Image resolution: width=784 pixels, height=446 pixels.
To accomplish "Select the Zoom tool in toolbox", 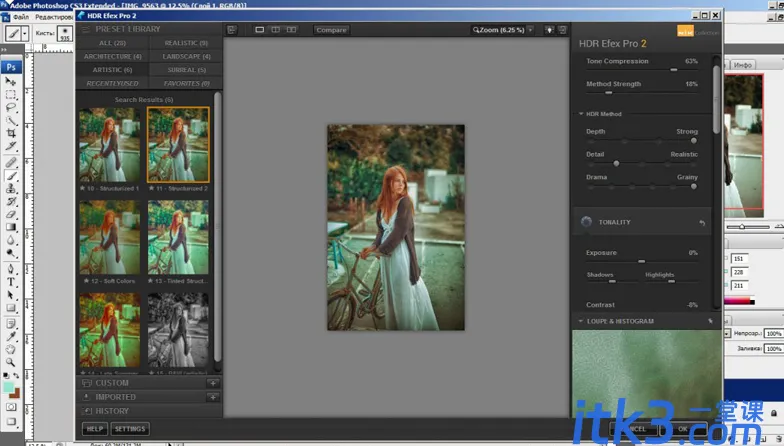I will [10, 362].
